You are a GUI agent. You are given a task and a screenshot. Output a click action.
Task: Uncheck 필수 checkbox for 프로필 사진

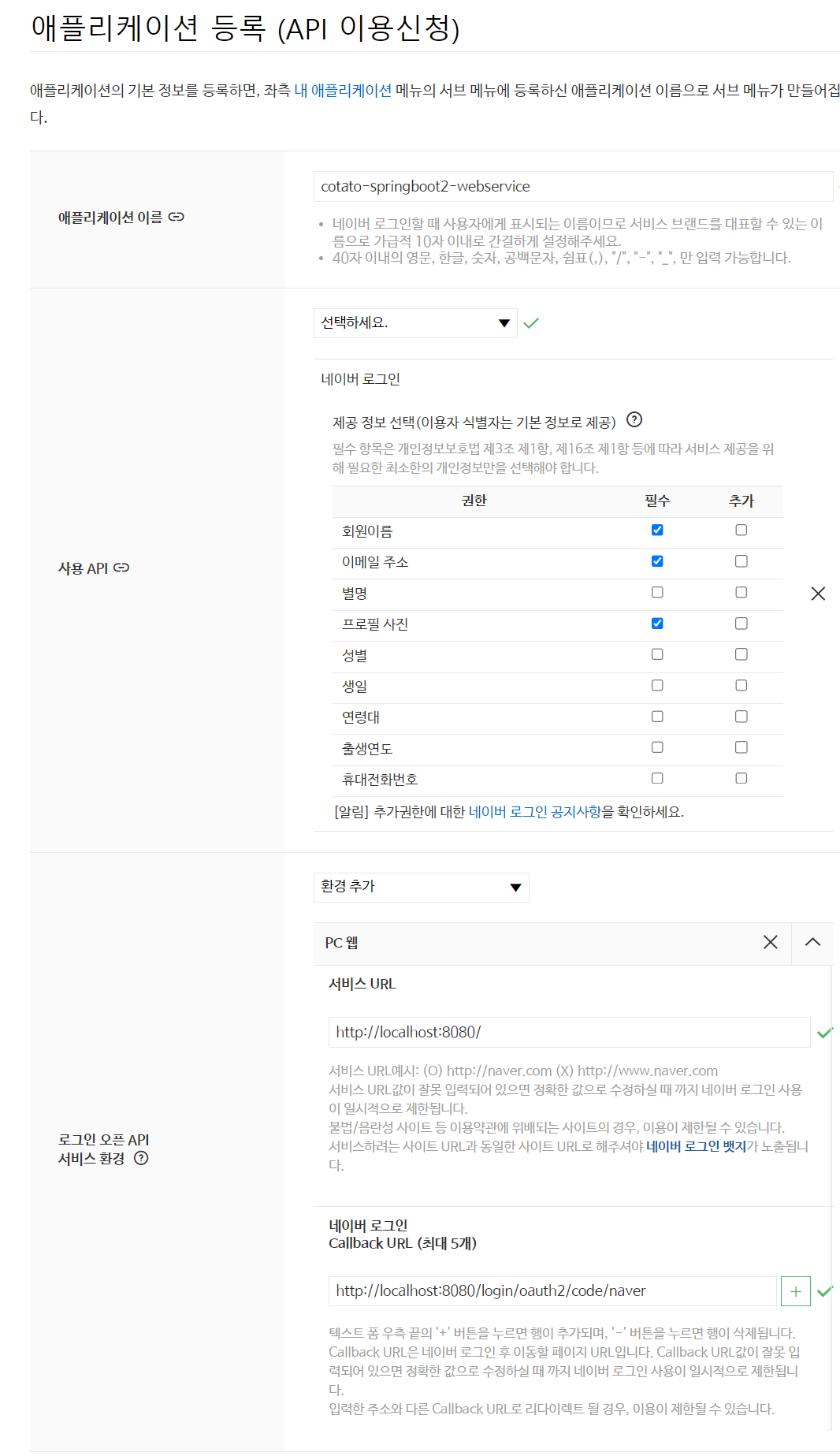pyautogui.click(x=657, y=624)
